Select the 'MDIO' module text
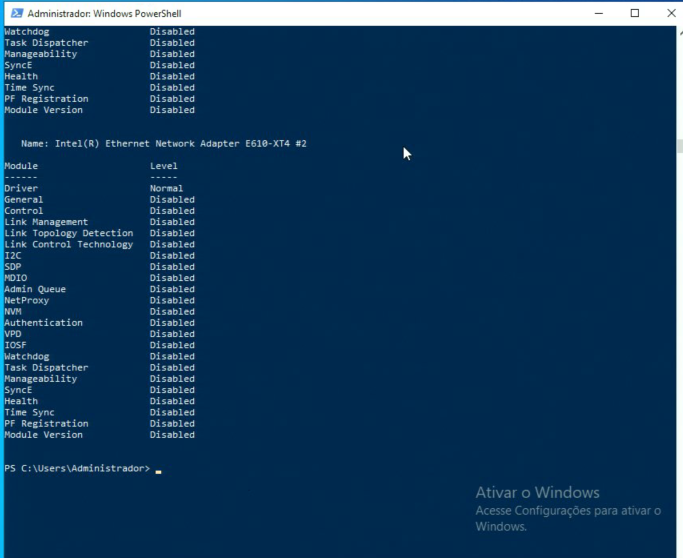Screen dimensions: 683x558 [15, 278]
